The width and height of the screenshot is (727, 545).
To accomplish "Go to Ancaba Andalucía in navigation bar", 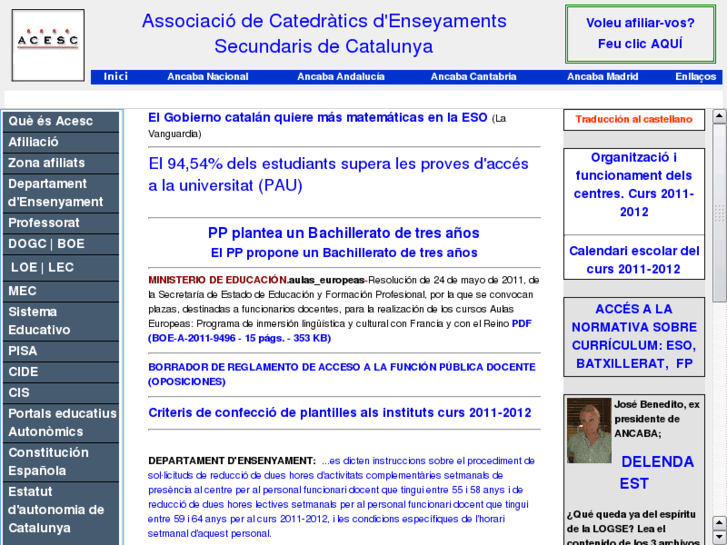I will (341, 77).
